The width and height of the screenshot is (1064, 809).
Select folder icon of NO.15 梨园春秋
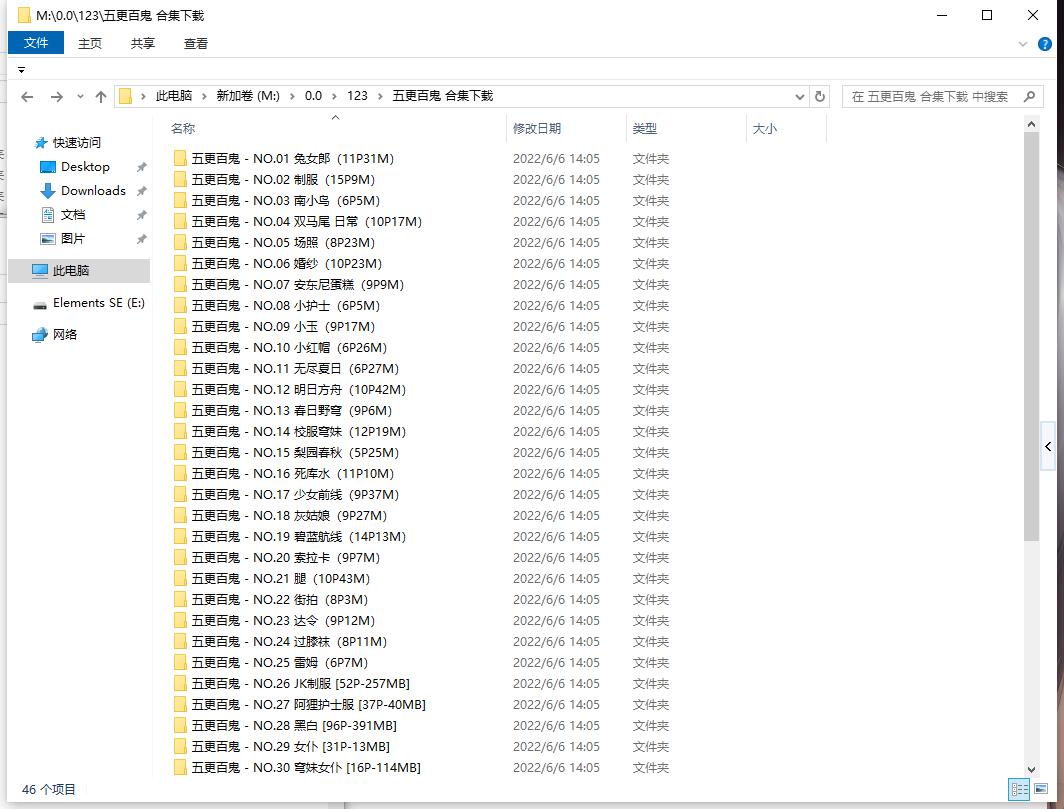point(180,453)
